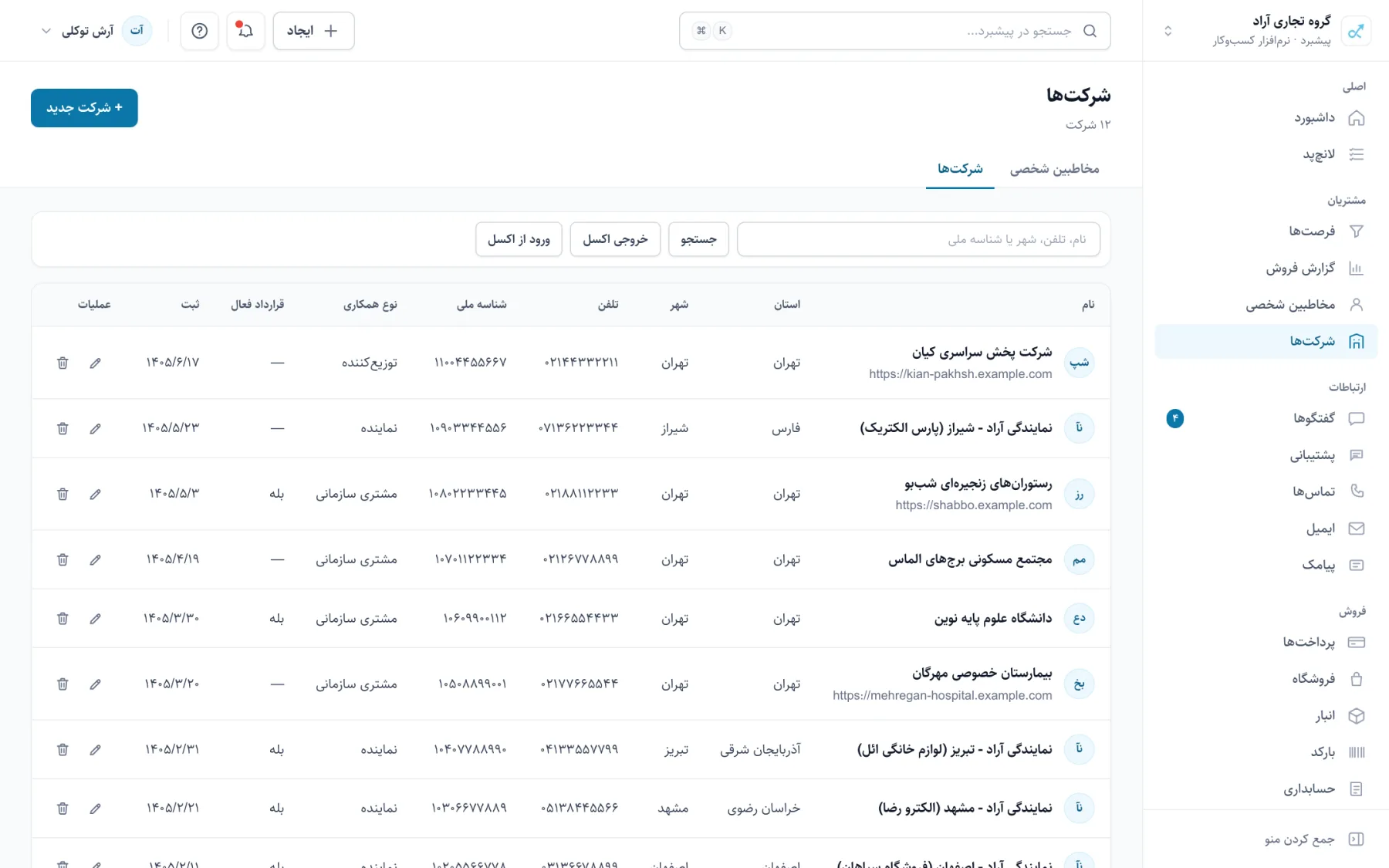Delete the بیمارستان خصوصی مهرگان row
Screen dimensions: 1389x868
pyautogui.click(x=63, y=684)
